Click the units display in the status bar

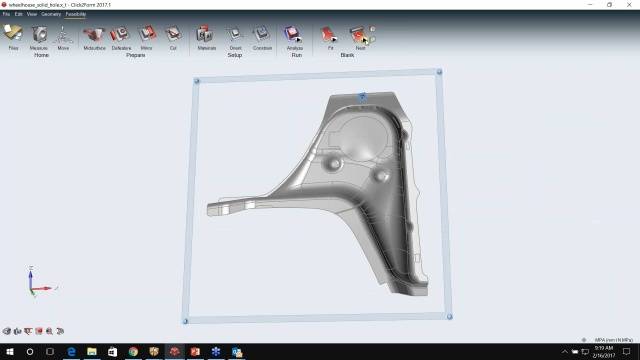point(613,340)
